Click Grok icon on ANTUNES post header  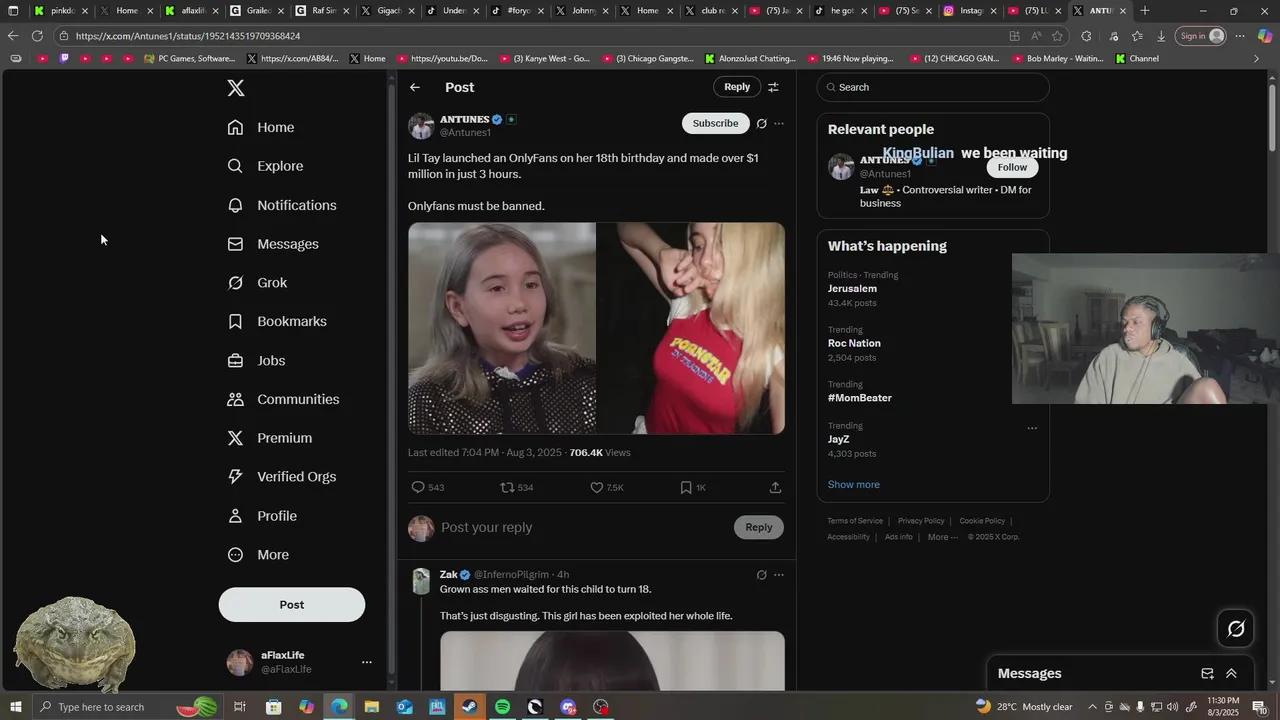[761, 124]
